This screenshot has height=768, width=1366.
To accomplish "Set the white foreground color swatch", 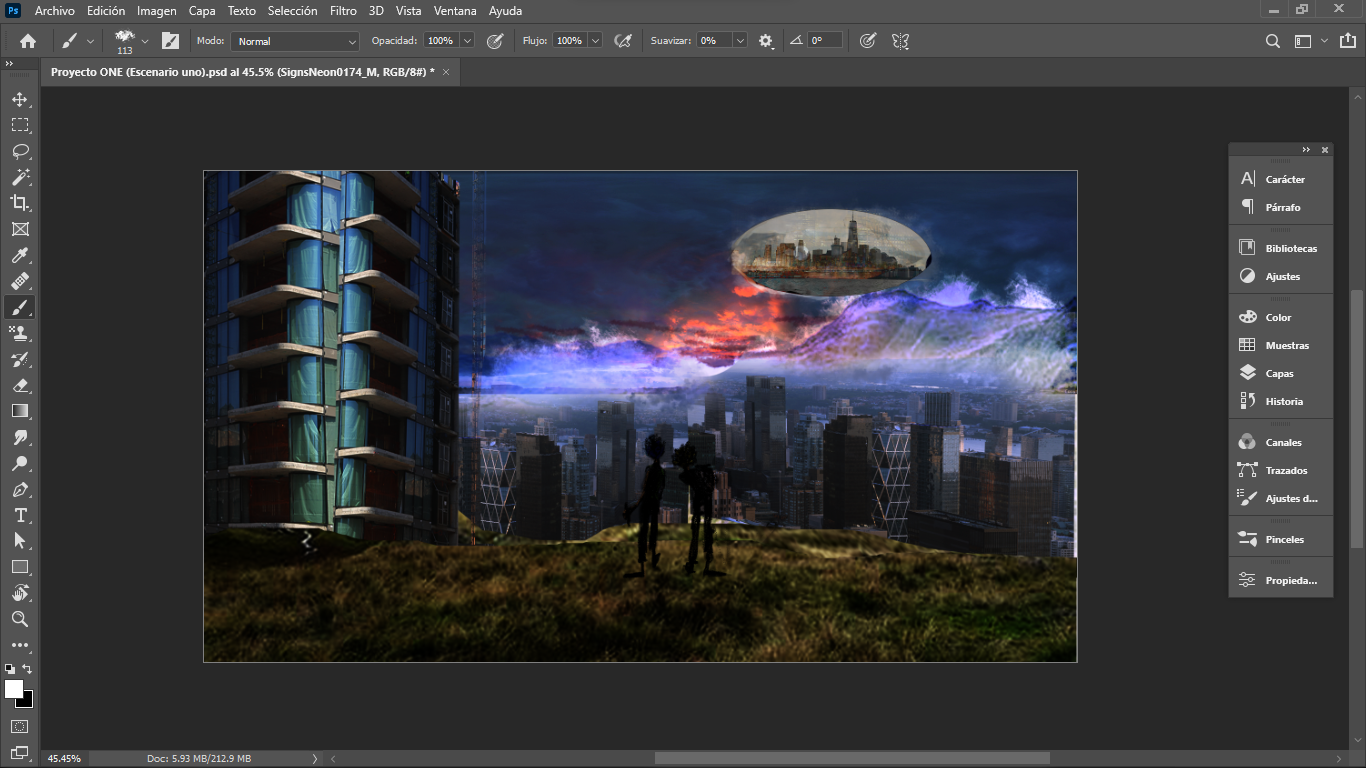I will tap(13, 688).
